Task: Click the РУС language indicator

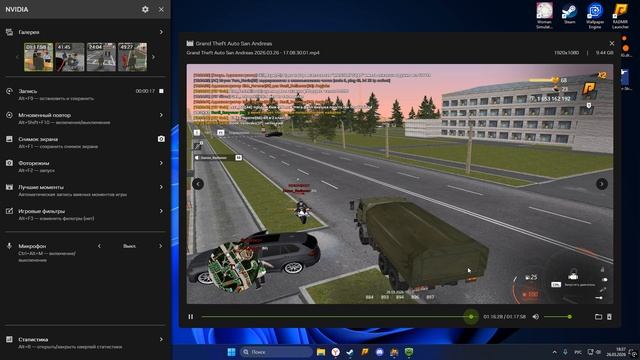Action: (x=578, y=352)
